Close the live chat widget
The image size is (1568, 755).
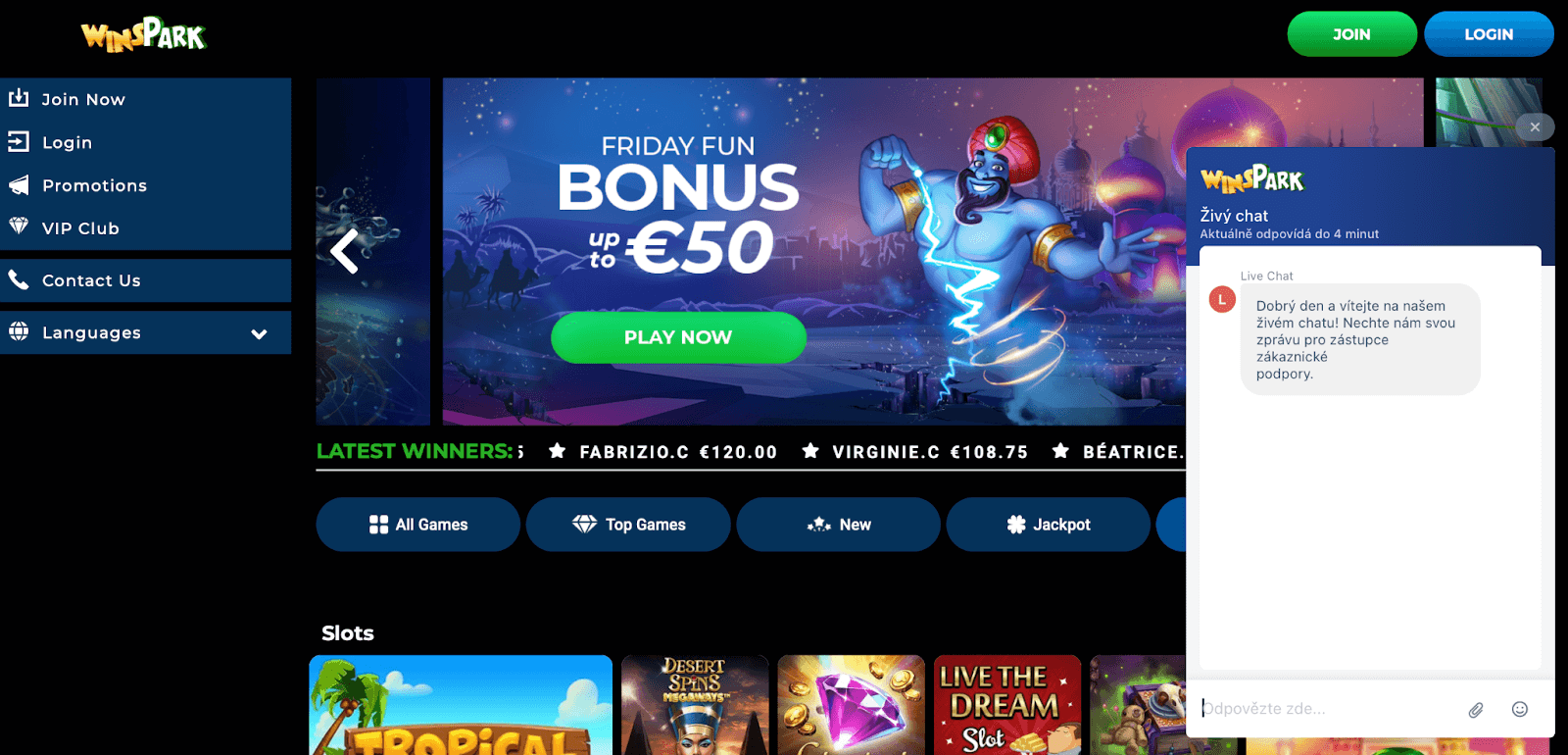coord(1535,126)
